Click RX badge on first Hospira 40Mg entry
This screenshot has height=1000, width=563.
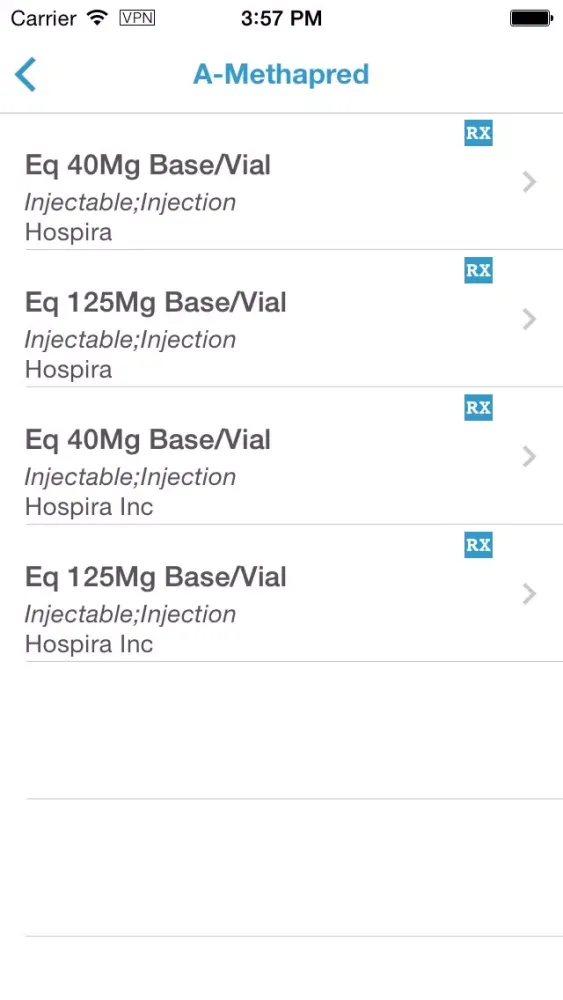coord(478,133)
